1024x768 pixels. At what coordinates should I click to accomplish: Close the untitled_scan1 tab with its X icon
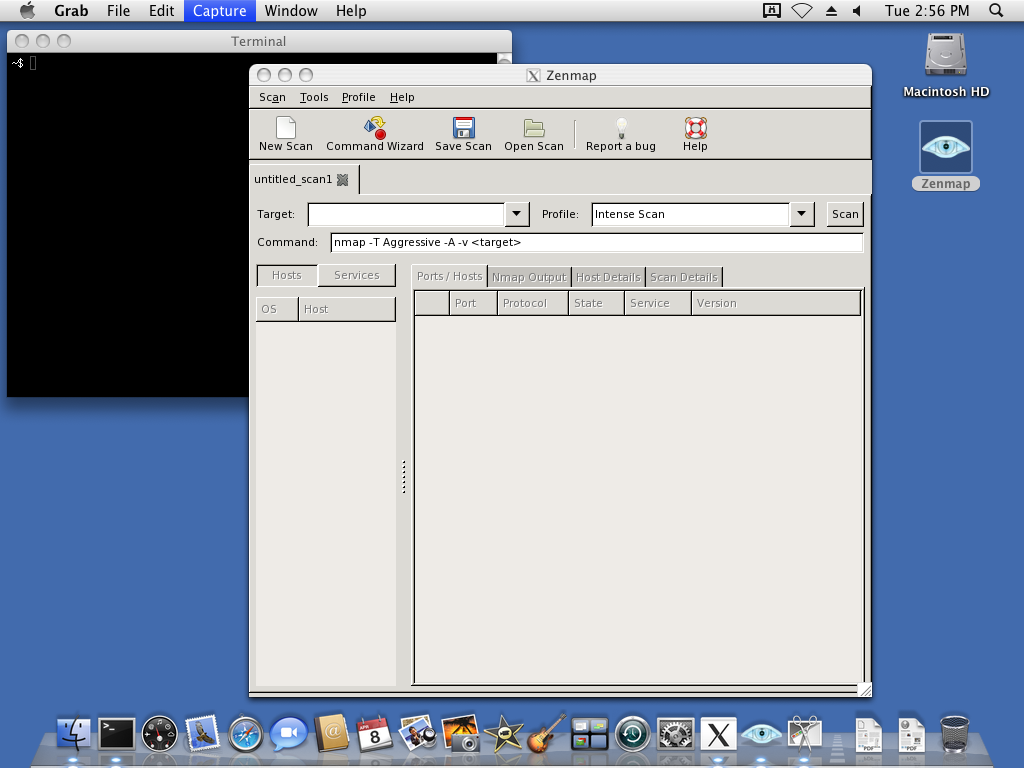(342, 180)
